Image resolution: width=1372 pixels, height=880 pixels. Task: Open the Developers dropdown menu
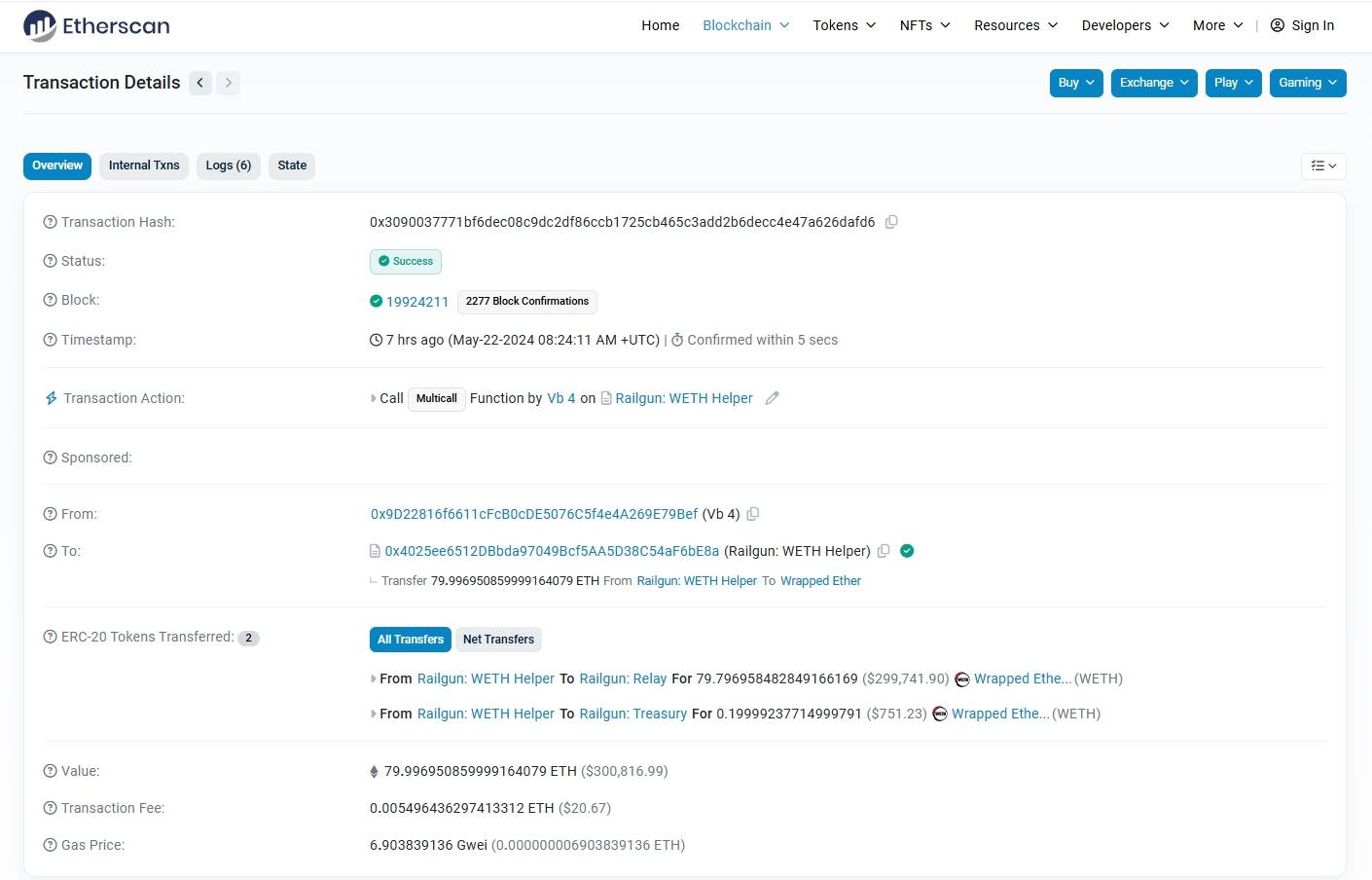1126,25
